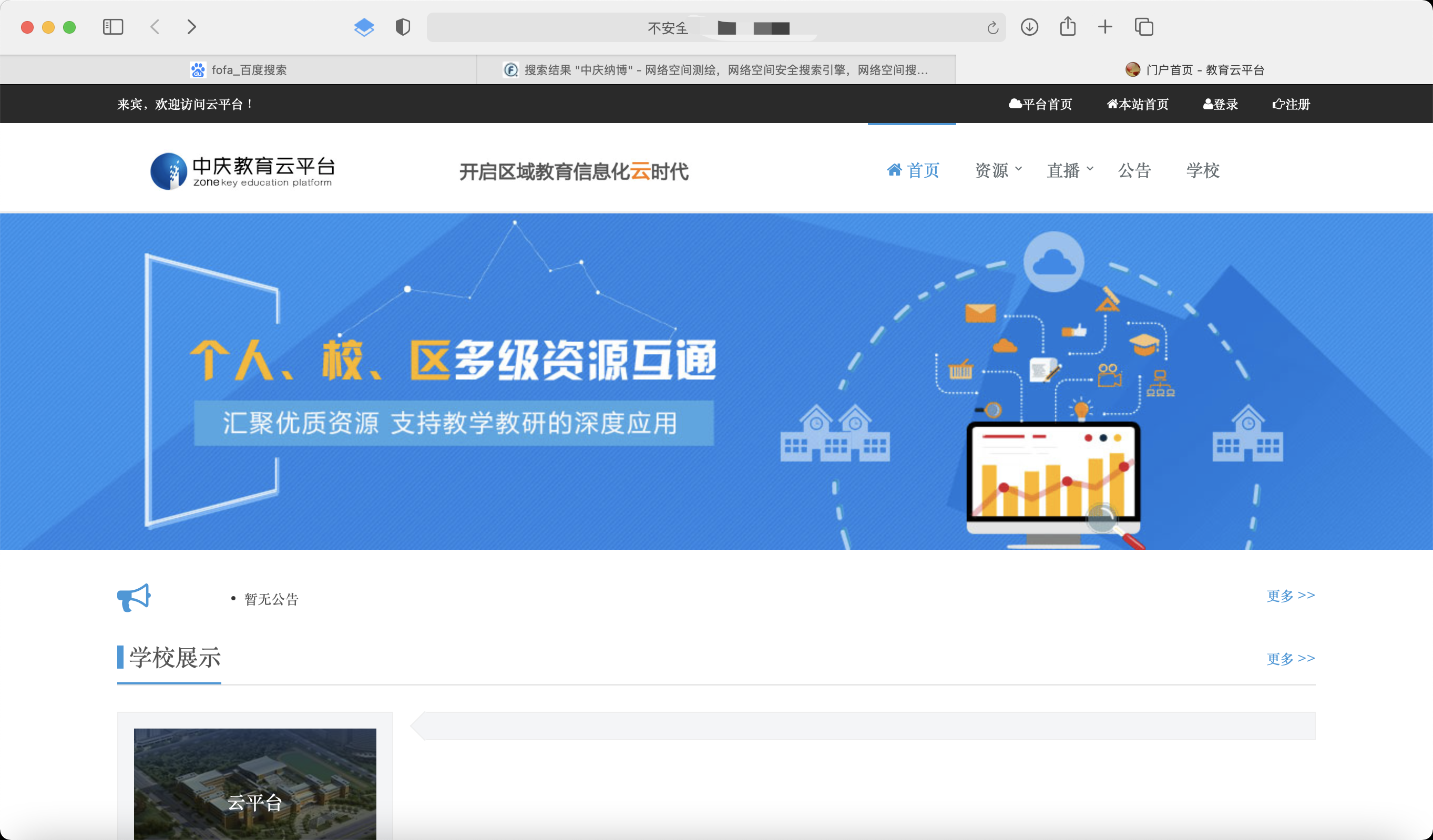The image size is (1433, 840).
Task: Open the blue layers extension icon
Action: (364, 27)
